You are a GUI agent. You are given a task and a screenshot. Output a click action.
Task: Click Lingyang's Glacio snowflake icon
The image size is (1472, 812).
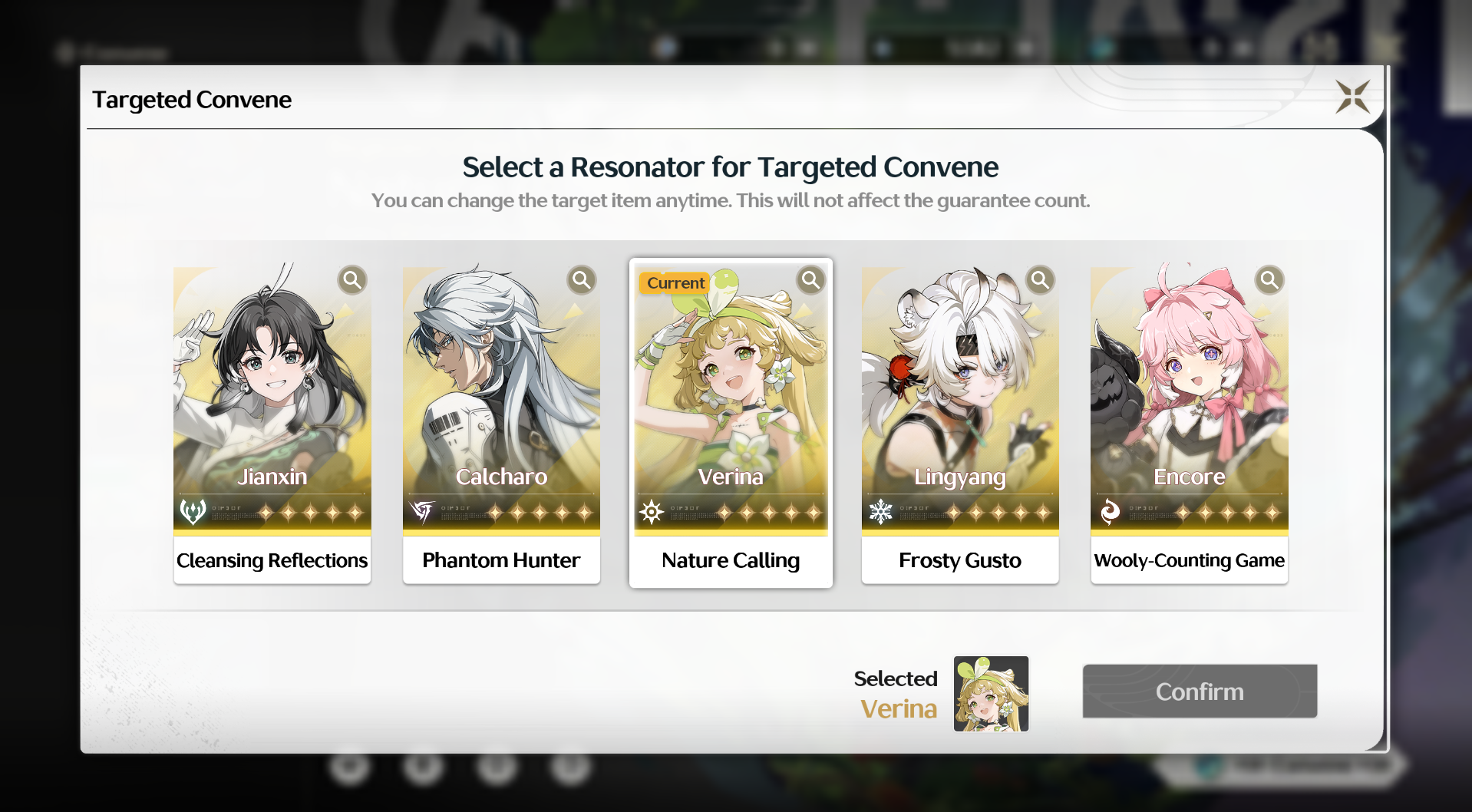point(880,511)
